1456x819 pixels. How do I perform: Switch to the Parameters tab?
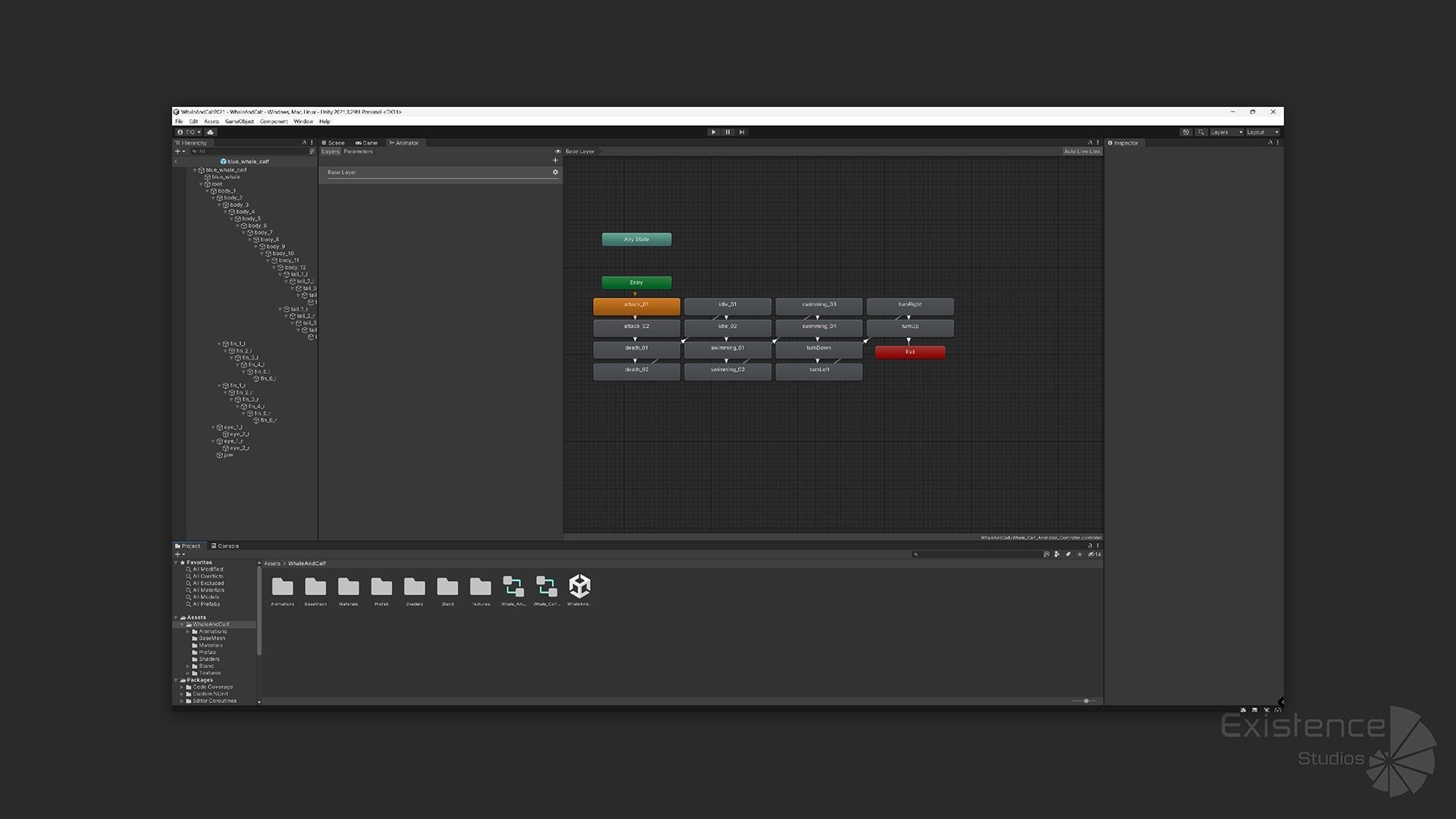tap(358, 152)
